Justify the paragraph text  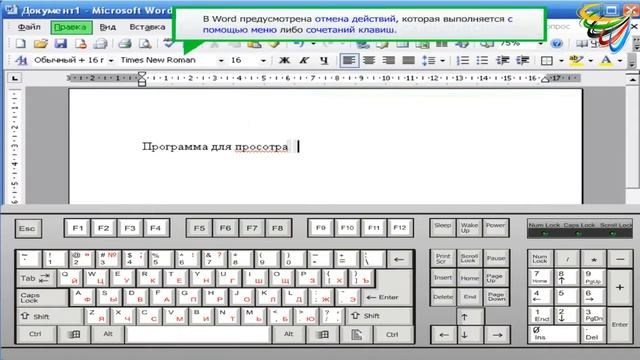click(408, 60)
